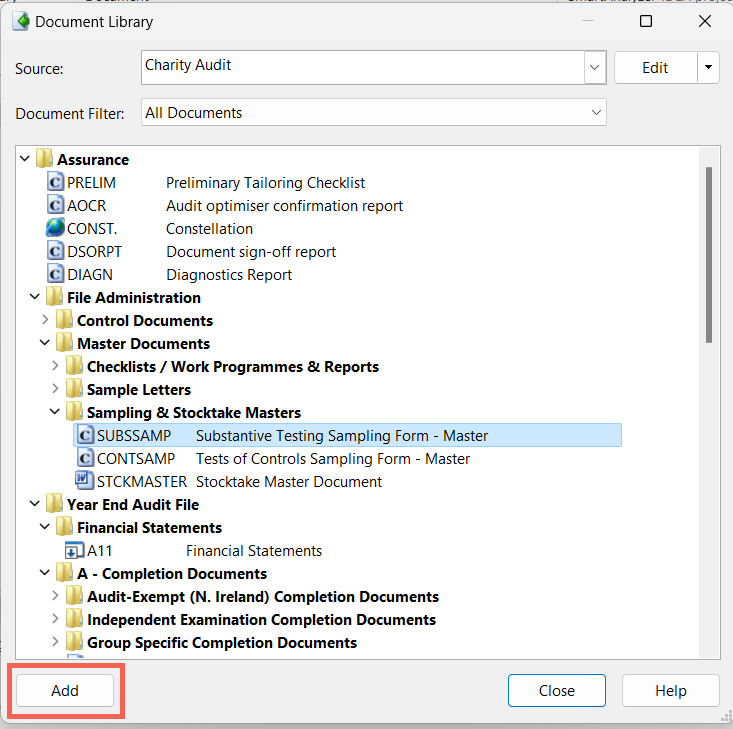Click the A11 Financial Statements icon
The width and height of the screenshot is (733, 729).
[74, 550]
